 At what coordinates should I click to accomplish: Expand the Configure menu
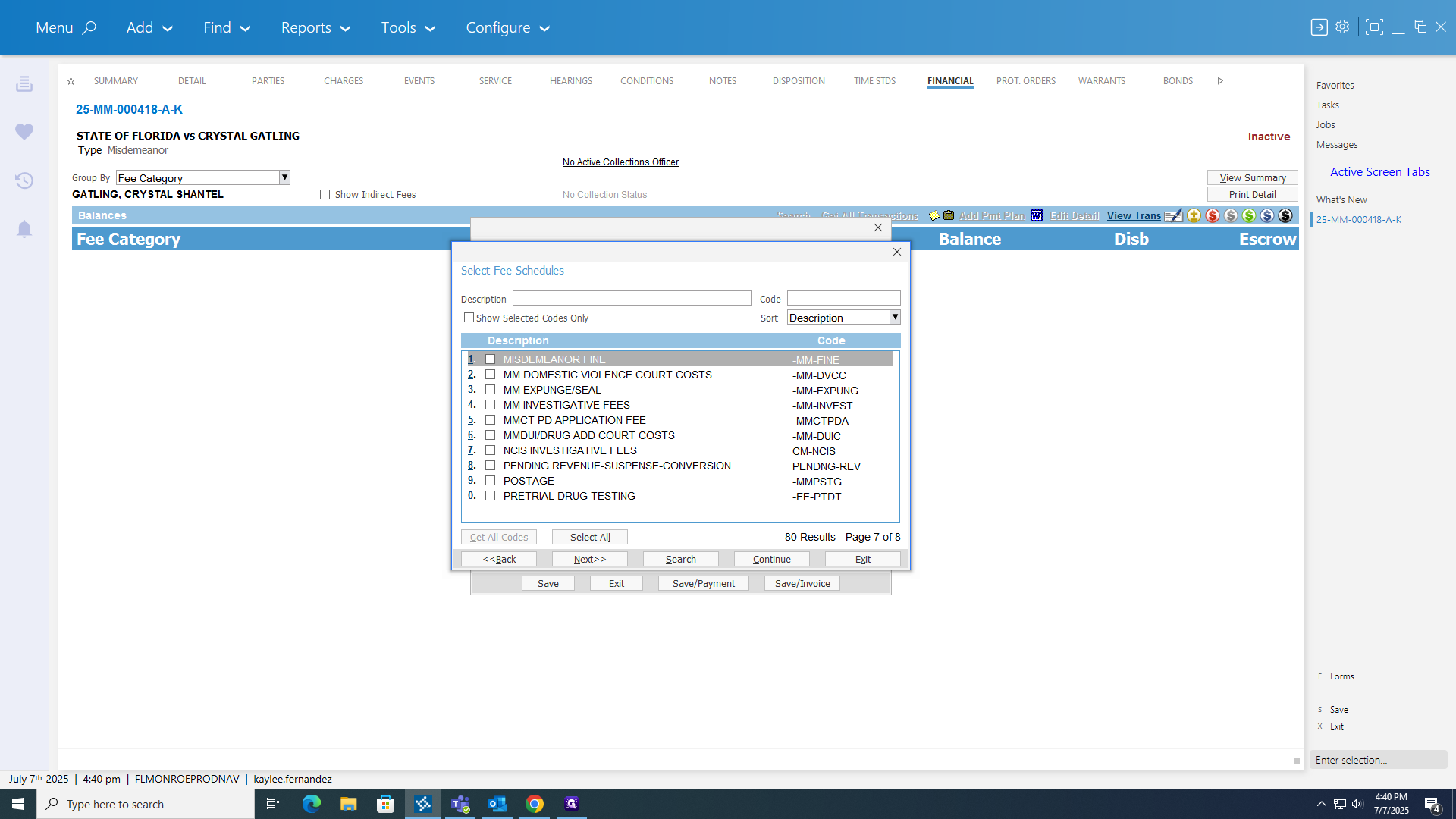click(x=507, y=27)
